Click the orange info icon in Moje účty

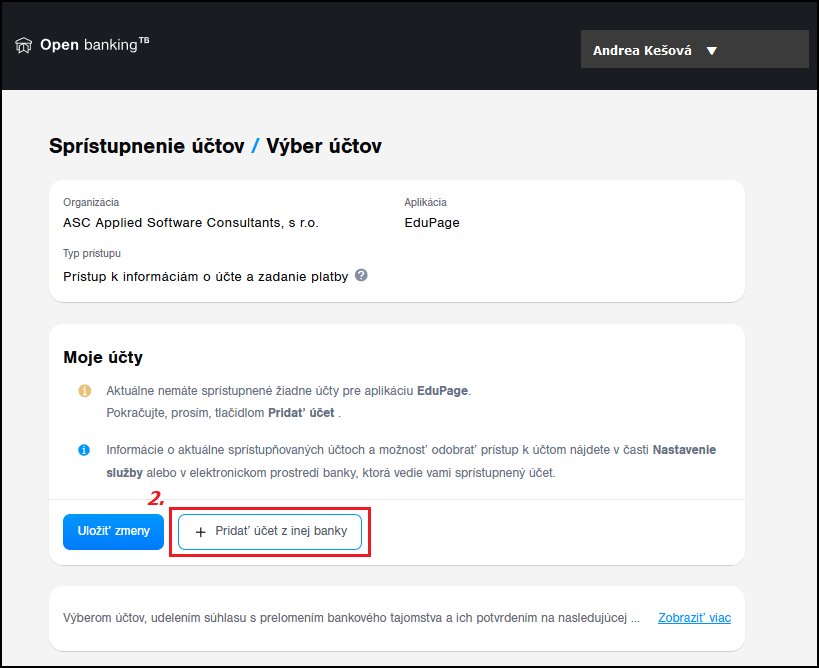pos(85,390)
